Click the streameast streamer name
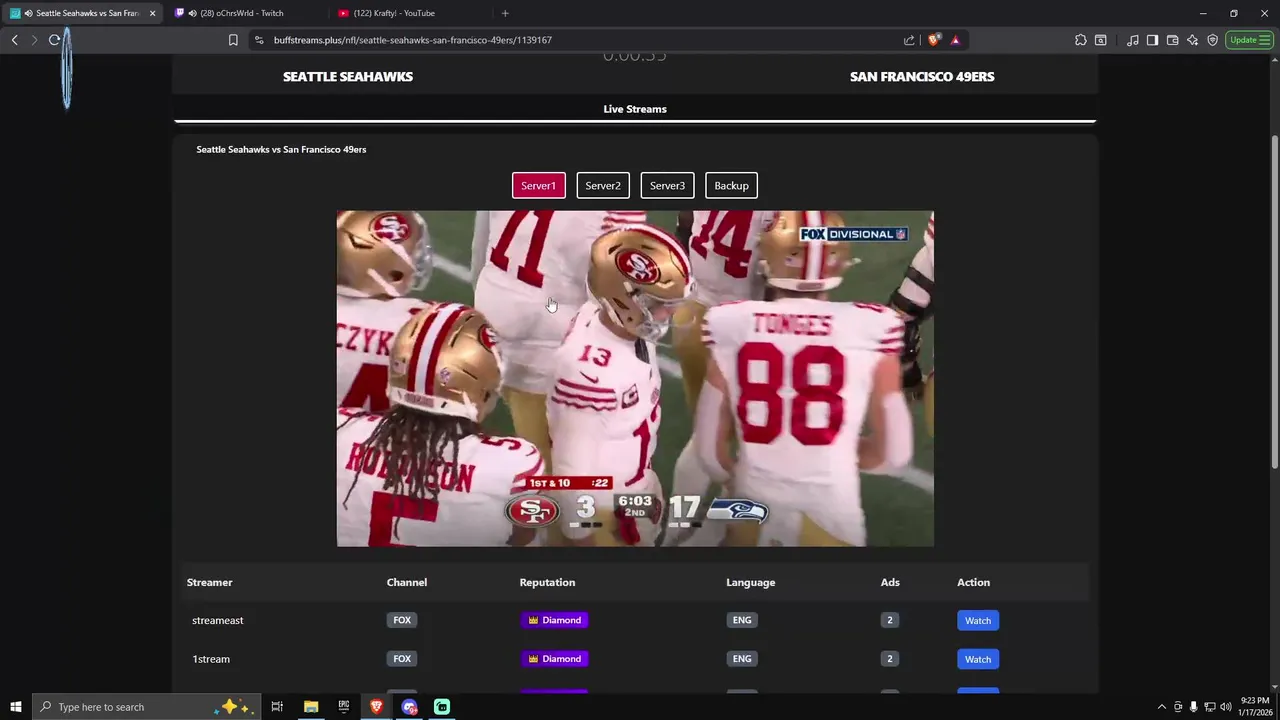 pyautogui.click(x=218, y=620)
